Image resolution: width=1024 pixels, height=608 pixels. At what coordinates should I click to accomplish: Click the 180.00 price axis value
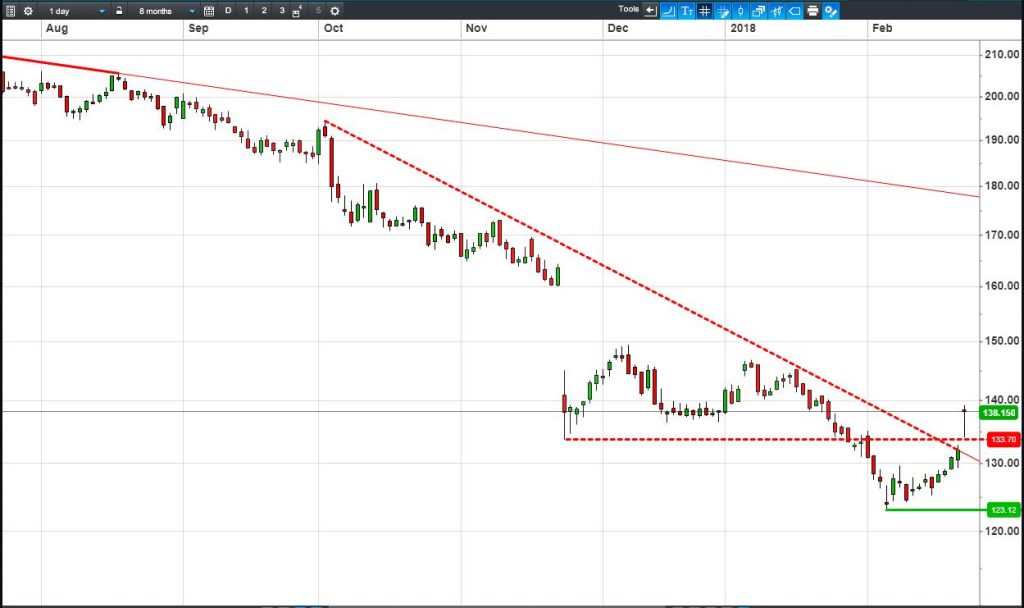[x=1002, y=185]
